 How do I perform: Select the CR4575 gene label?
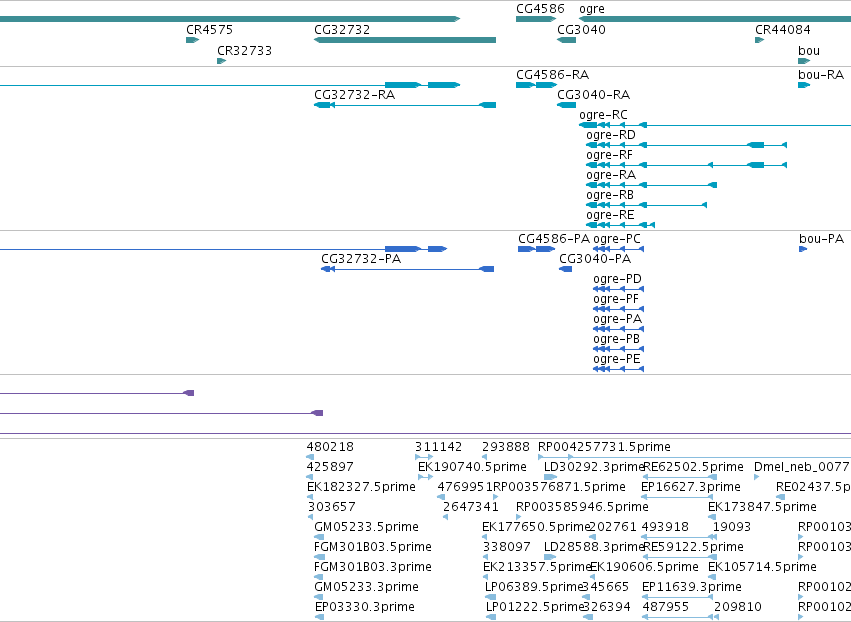[x=209, y=30]
